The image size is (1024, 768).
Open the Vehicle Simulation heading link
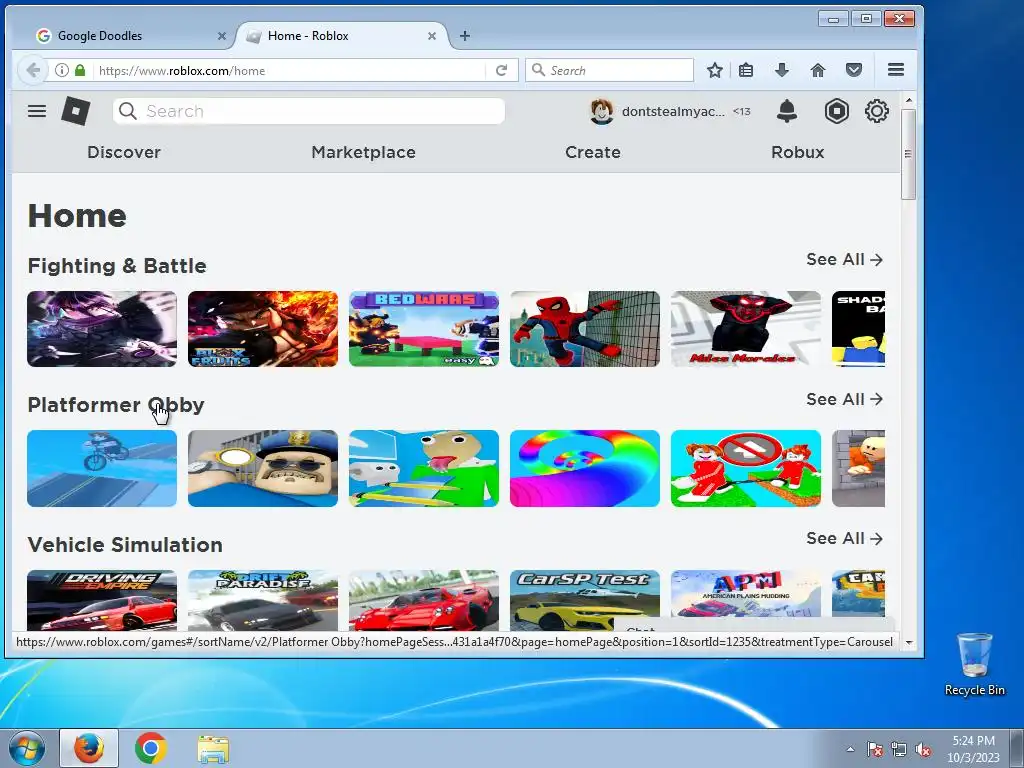[x=125, y=545]
